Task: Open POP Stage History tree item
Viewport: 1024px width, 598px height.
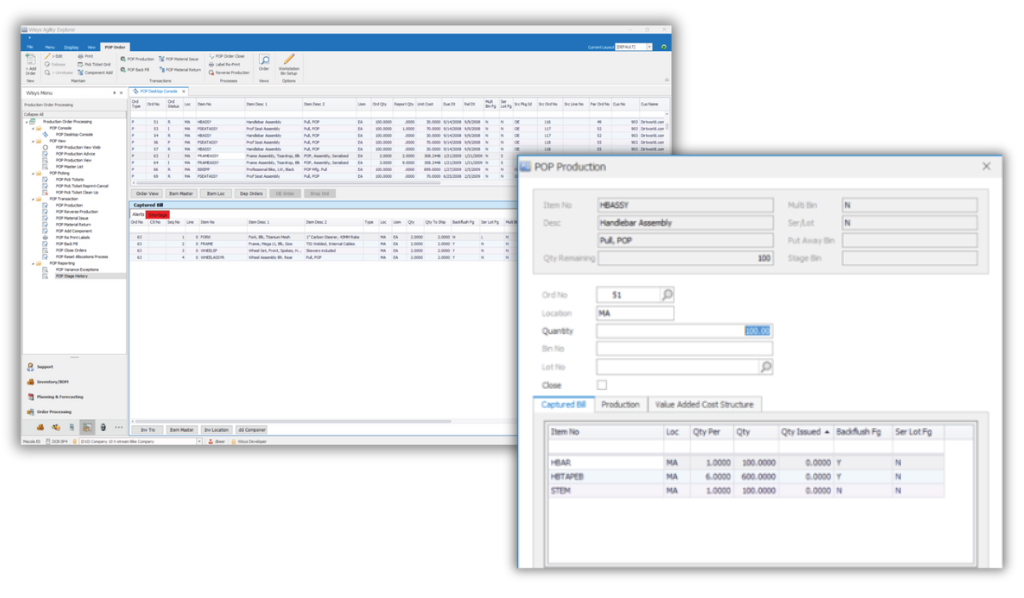Action: pos(73,274)
